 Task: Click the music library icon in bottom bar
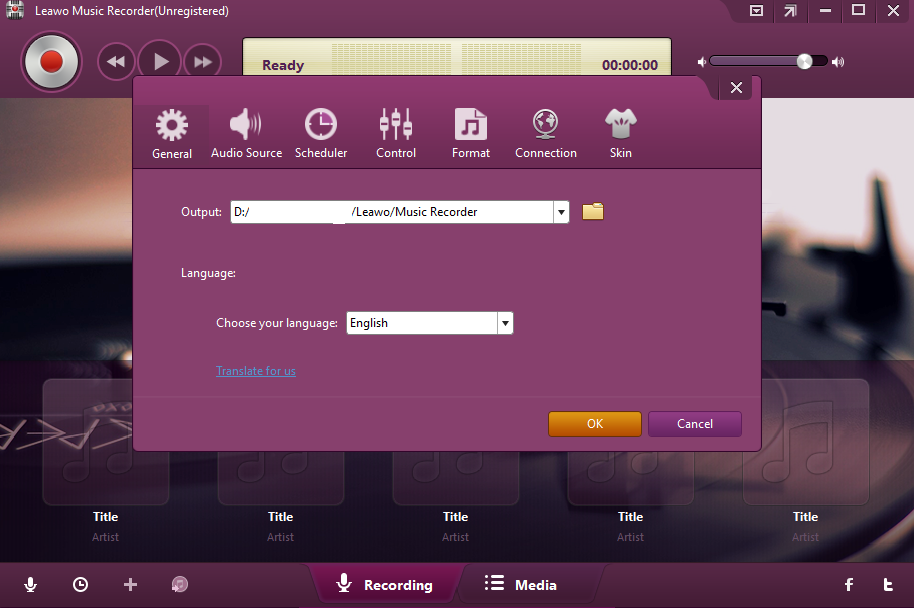point(180,585)
